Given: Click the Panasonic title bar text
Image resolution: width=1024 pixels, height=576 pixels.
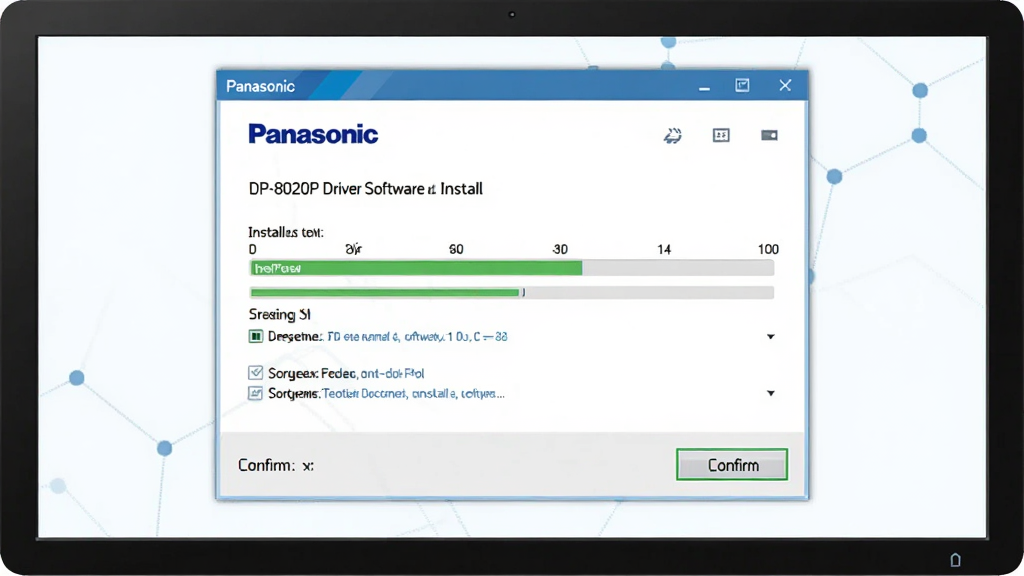Looking at the screenshot, I should 260,86.
